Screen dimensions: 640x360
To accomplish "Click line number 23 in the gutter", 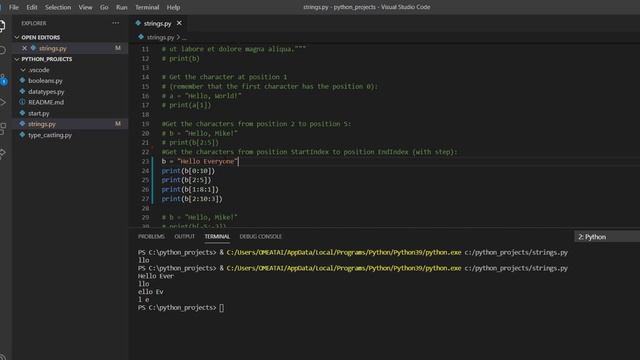I will pyautogui.click(x=145, y=161).
